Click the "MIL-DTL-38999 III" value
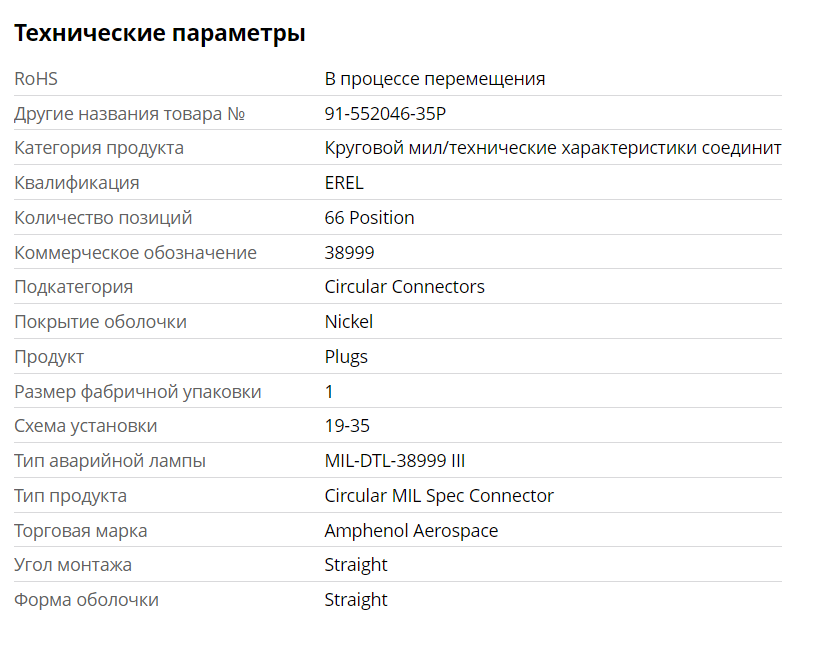Screen dimensions: 838x647 (395, 461)
